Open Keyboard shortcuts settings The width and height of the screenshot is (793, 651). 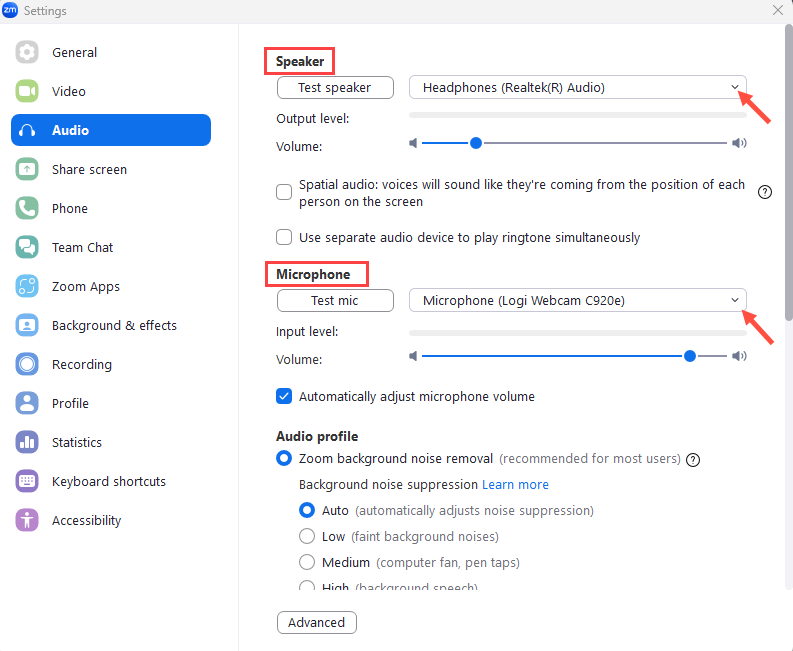111,481
